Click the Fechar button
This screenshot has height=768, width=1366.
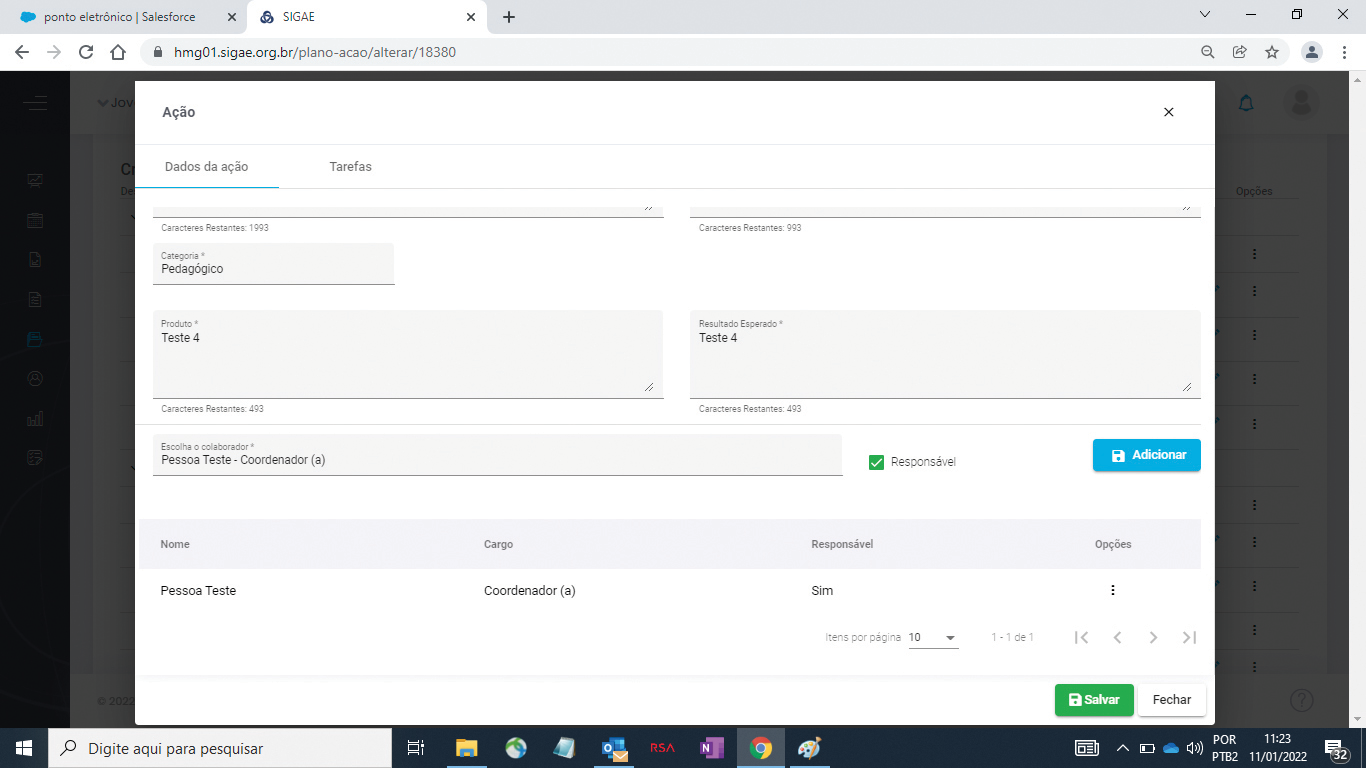click(x=1172, y=700)
